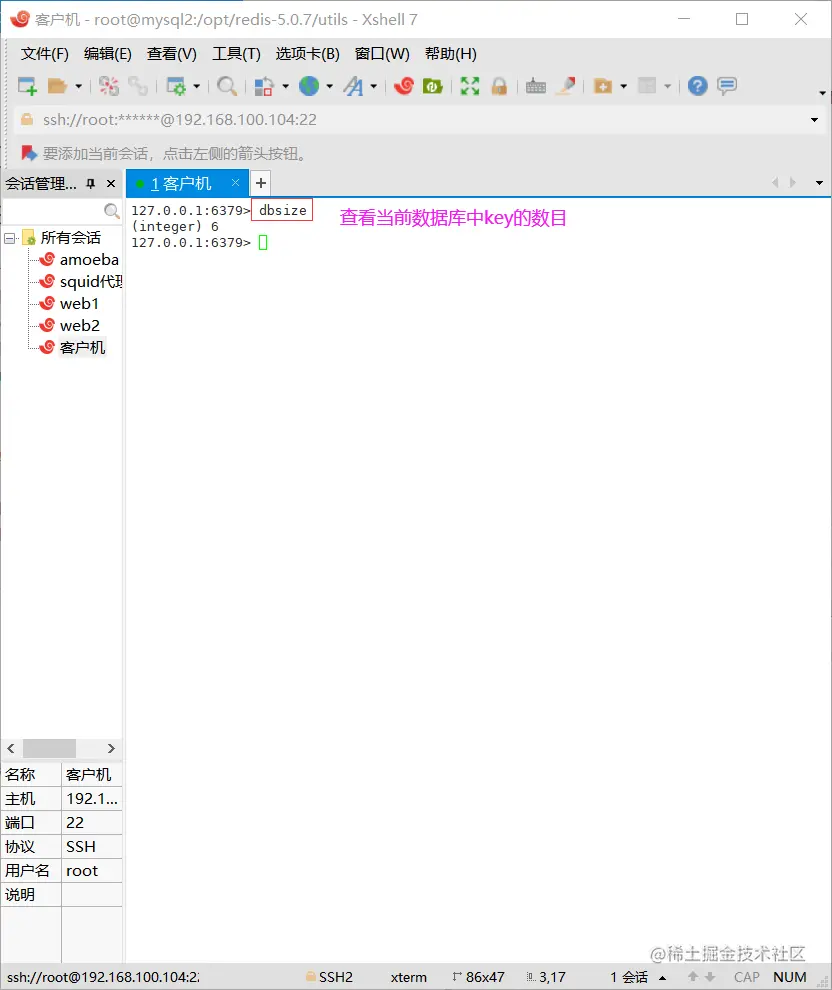The image size is (832, 990).
Task: Launch Xmanager red swirl toolbar icon
Action: pos(403,86)
